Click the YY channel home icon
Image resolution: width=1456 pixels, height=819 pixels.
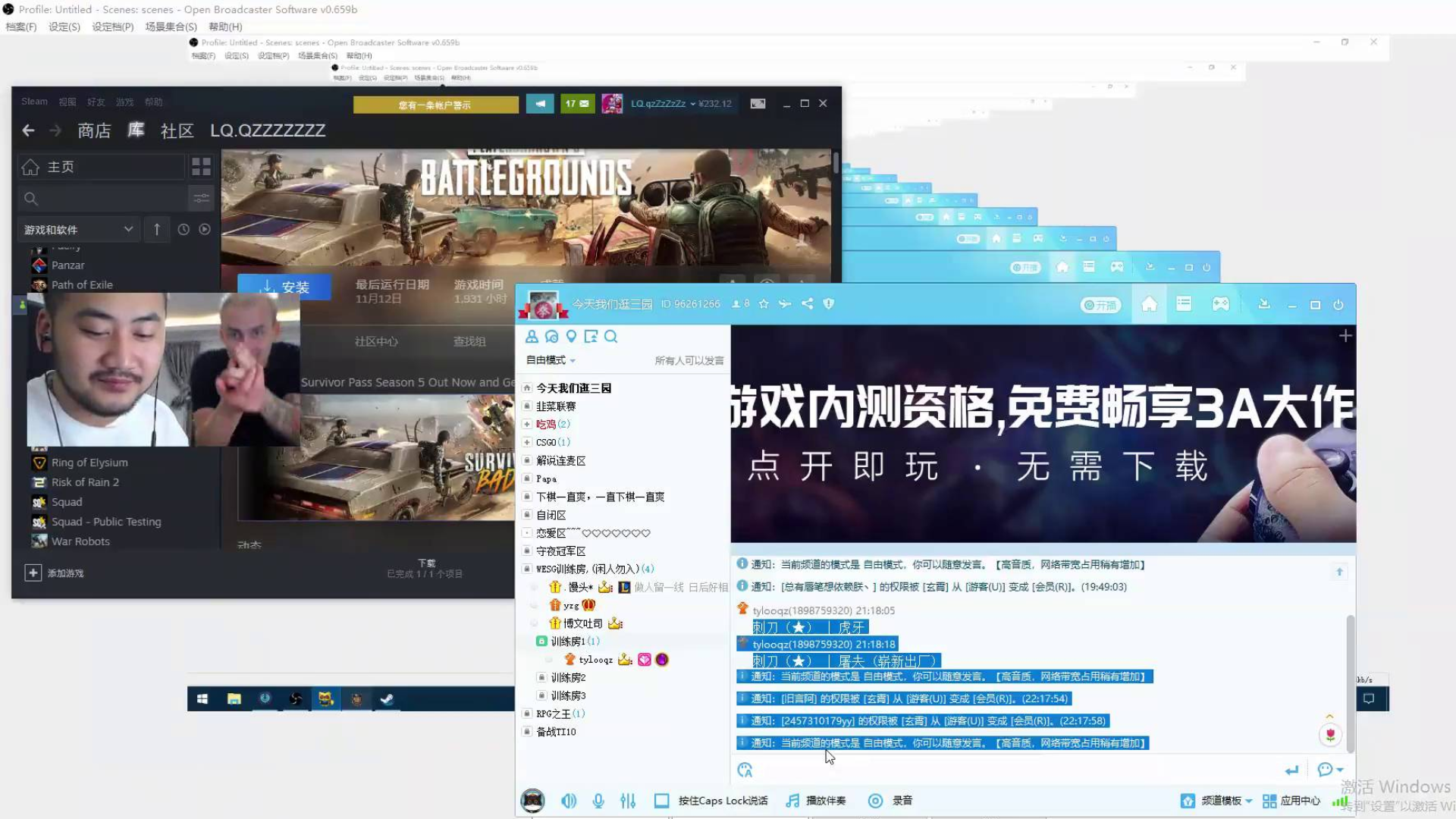tap(1149, 305)
